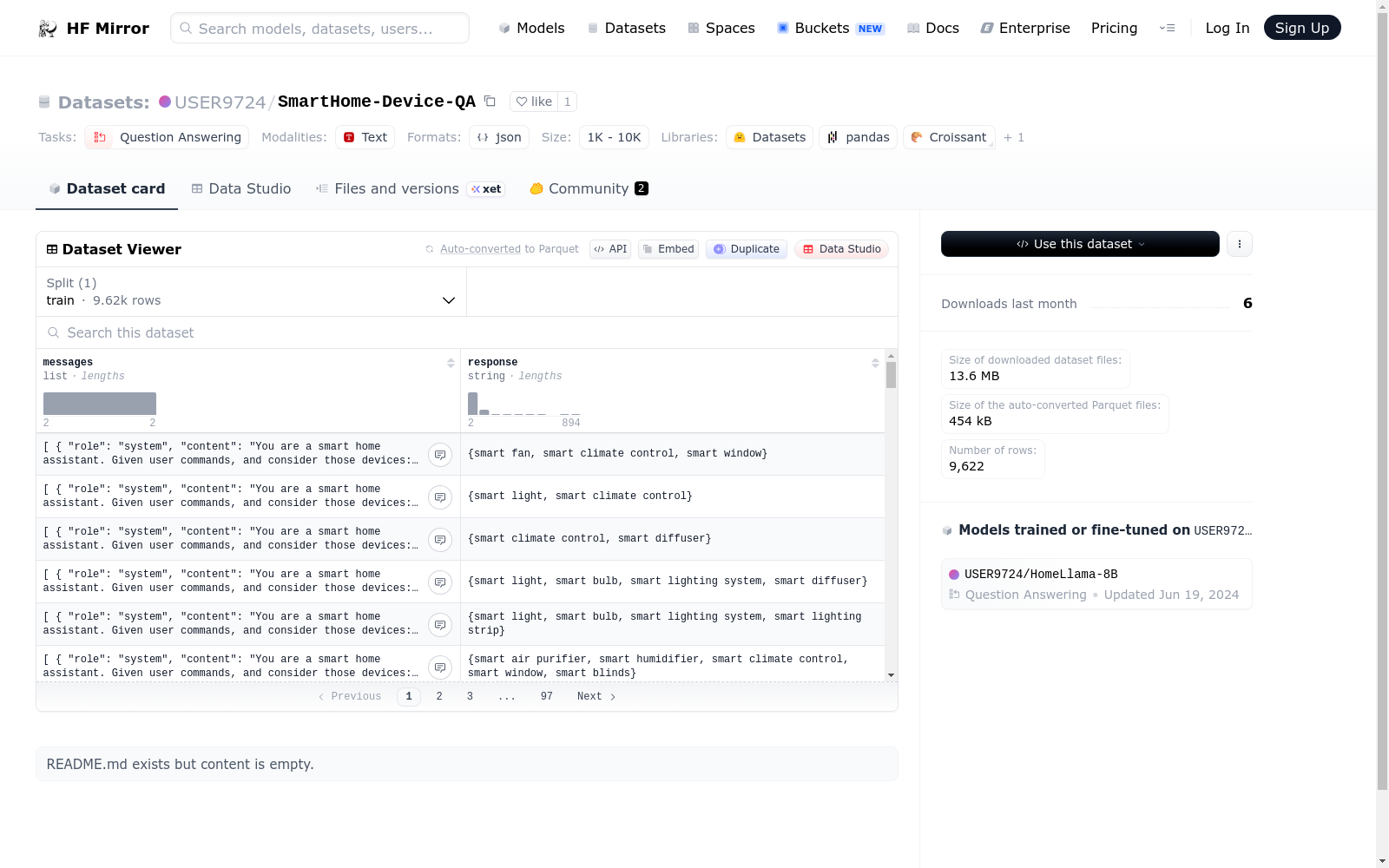Click the page scrollbar down arrow
Viewport: 1389px width, 868px height.
click(1382, 861)
